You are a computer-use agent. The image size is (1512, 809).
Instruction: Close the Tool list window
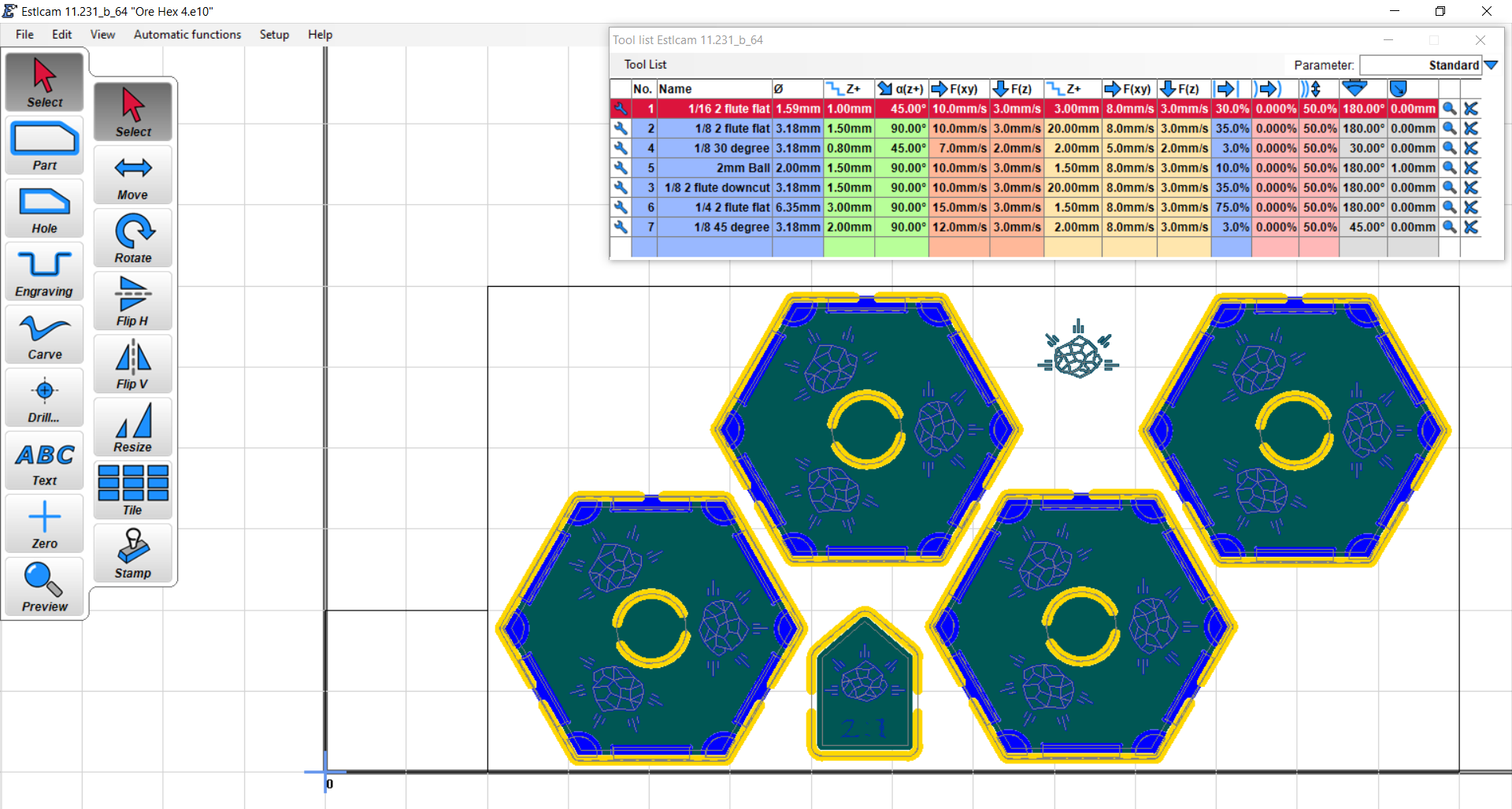tap(1480, 40)
